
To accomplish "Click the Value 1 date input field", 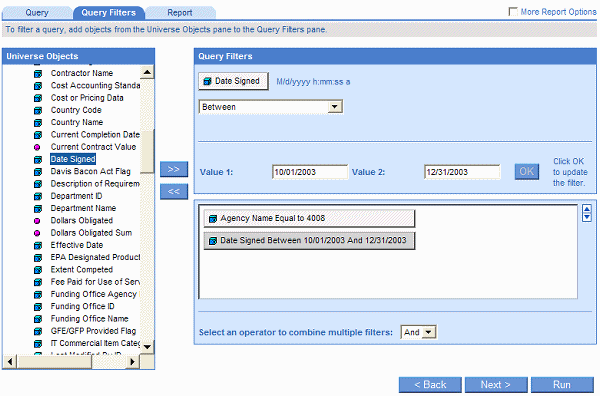I will (x=310, y=172).
